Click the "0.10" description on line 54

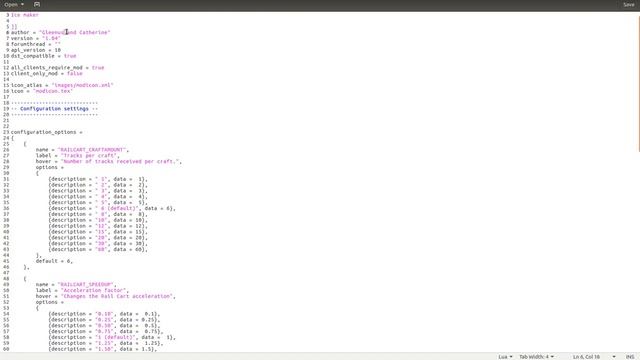point(104,314)
